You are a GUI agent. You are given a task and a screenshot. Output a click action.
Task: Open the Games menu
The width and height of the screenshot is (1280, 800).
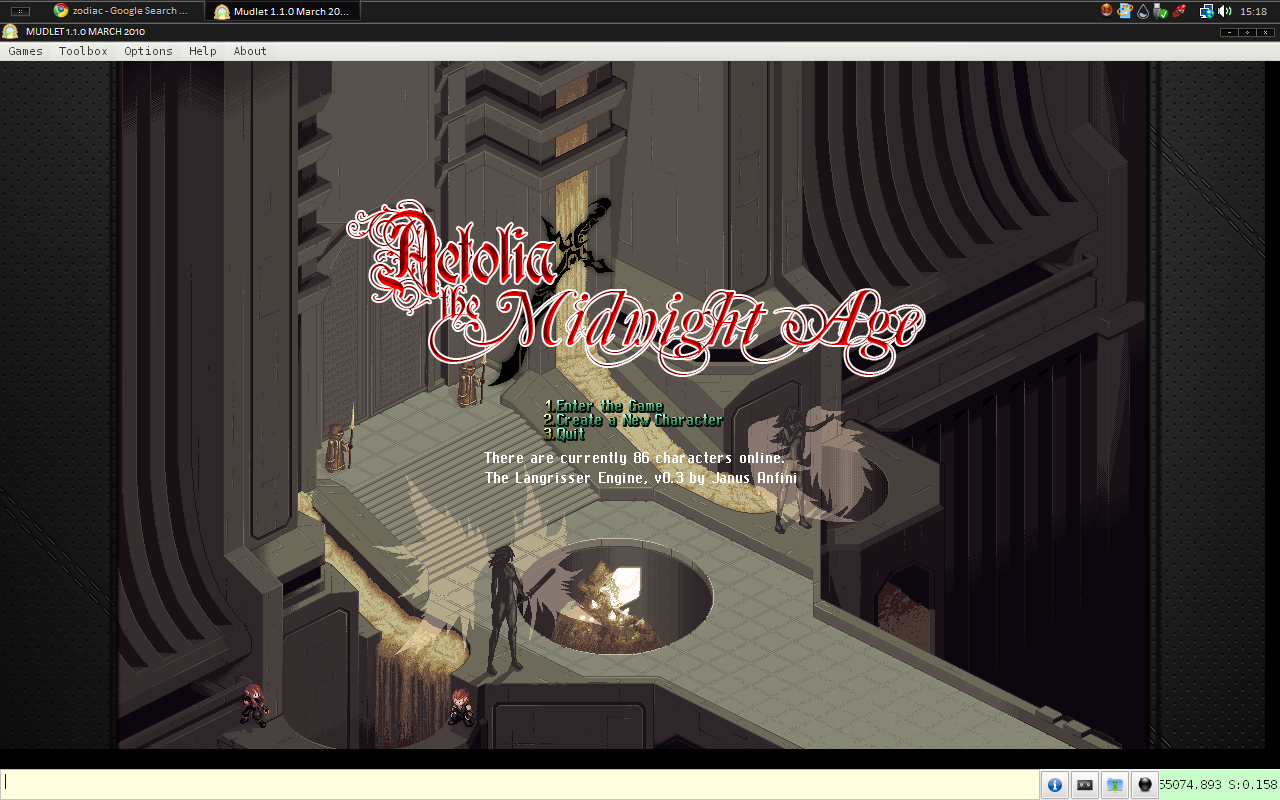coord(26,51)
